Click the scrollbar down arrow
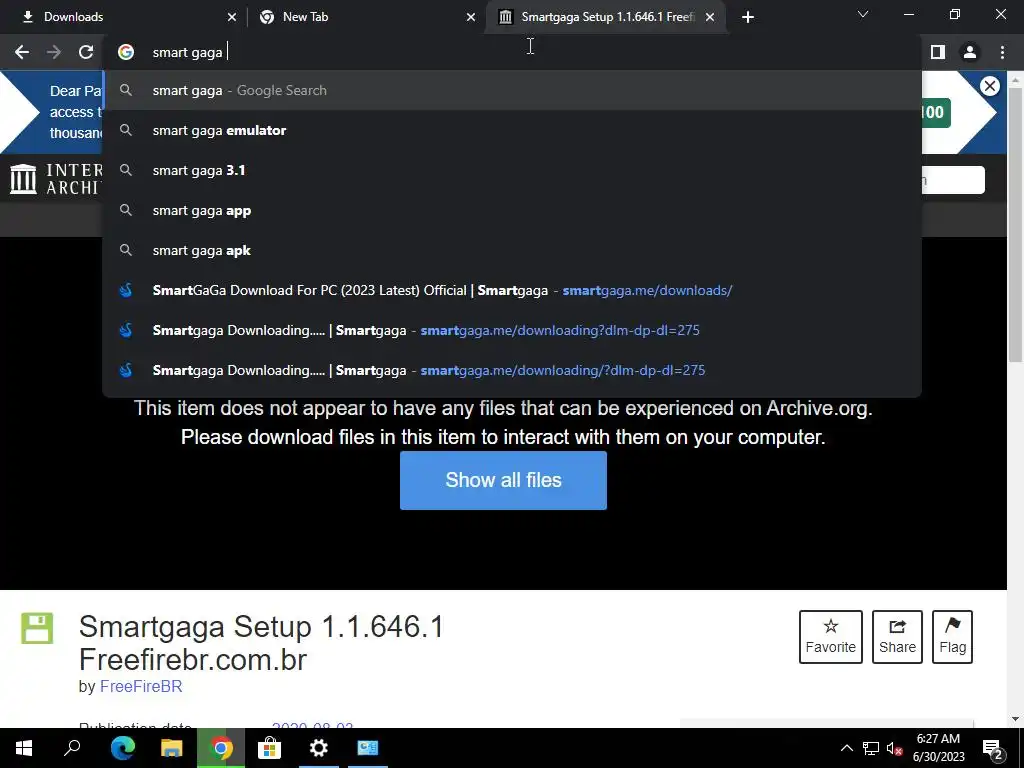1024x768 pixels. coord(1016,719)
